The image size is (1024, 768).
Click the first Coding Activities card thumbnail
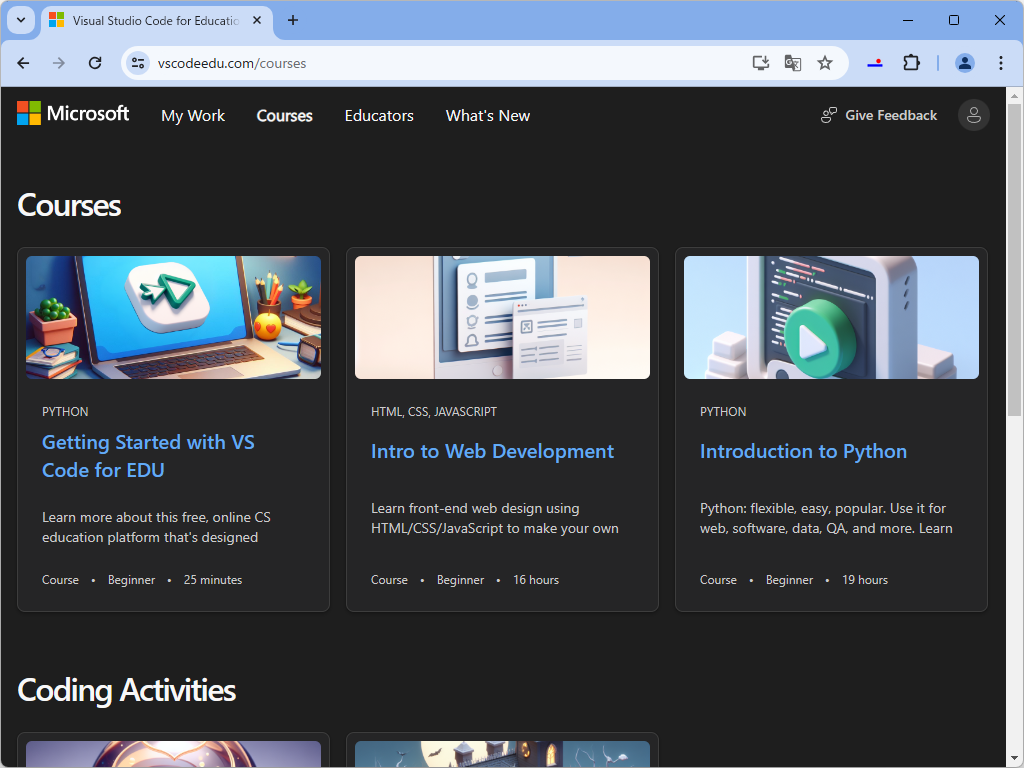pyautogui.click(x=173, y=754)
